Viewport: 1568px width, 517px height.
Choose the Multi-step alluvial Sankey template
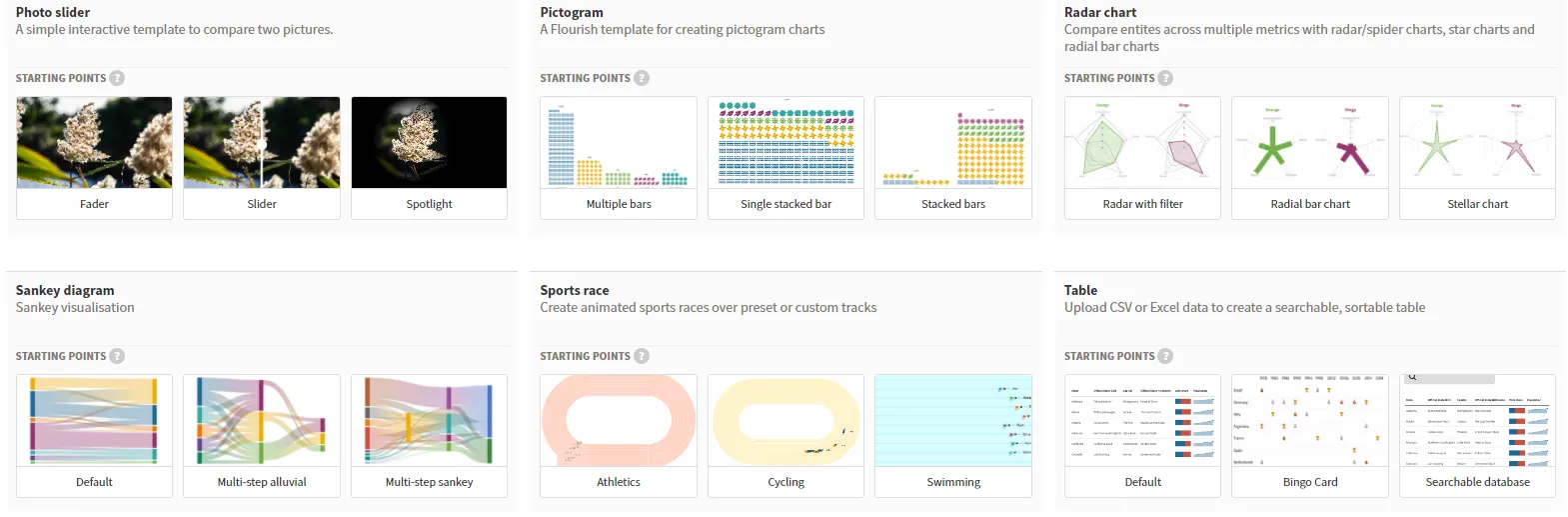point(262,421)
